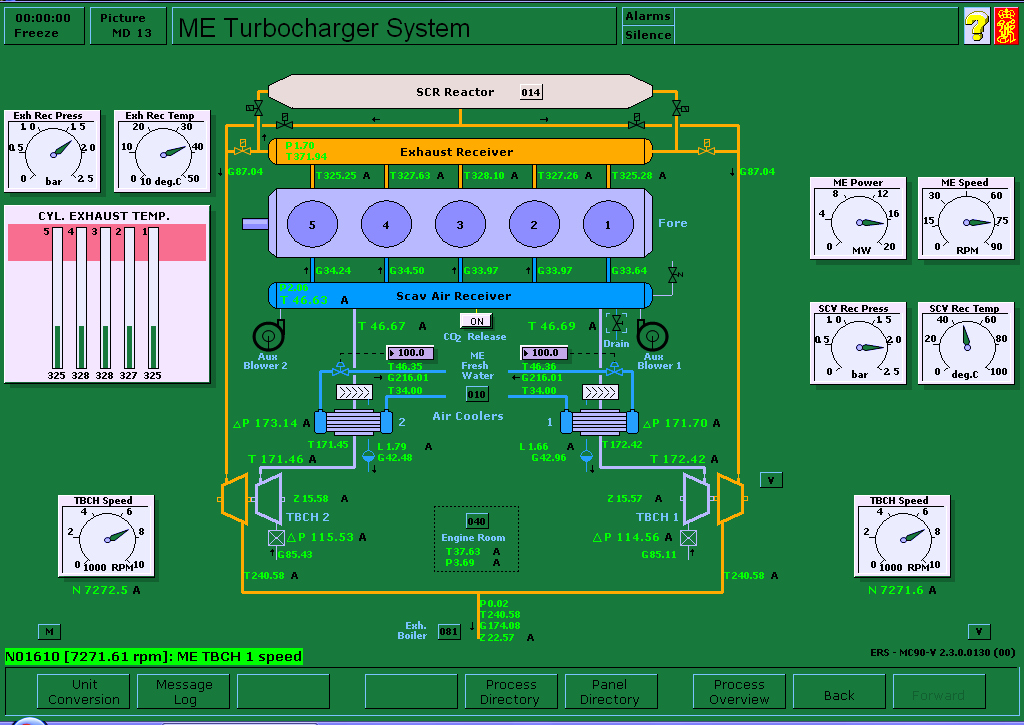
Task: Click the Aux Blower 1 fan icon
Action: pyautogui.click(x=653, y=335)
